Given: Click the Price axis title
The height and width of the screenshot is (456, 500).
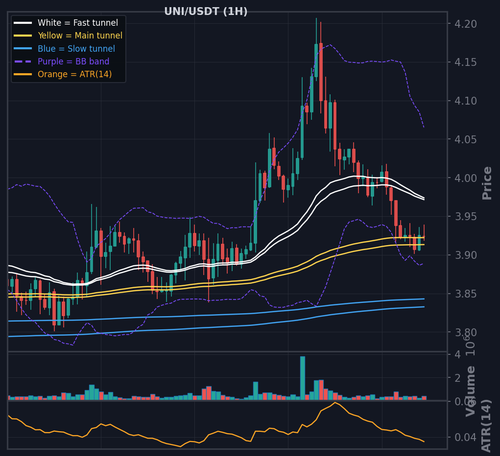Looking at the screenshot, I should coord(487,183).
